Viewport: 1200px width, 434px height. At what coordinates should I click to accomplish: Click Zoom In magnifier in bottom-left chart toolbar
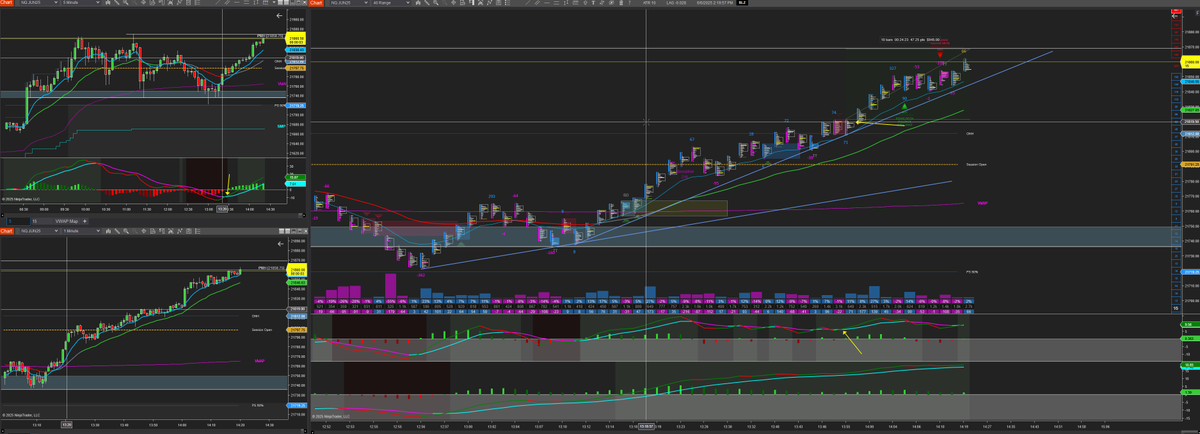(126, 231)
